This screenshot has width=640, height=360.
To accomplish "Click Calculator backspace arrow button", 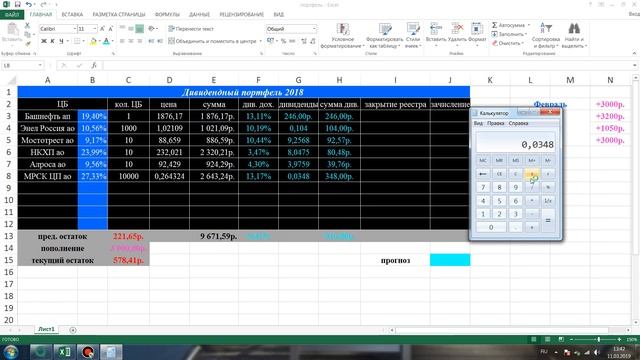I will coord(483,174).
